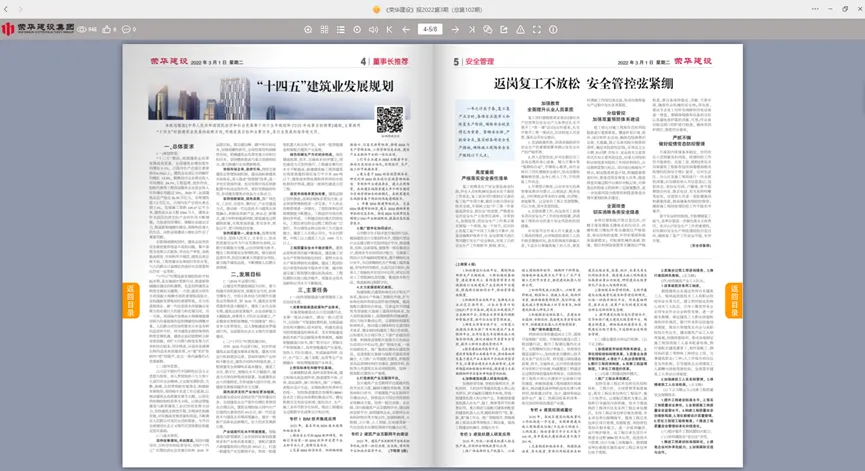Enter fullscreen mode
The image size is (865, 471).
pyautogui.click(x=537, y=30)
